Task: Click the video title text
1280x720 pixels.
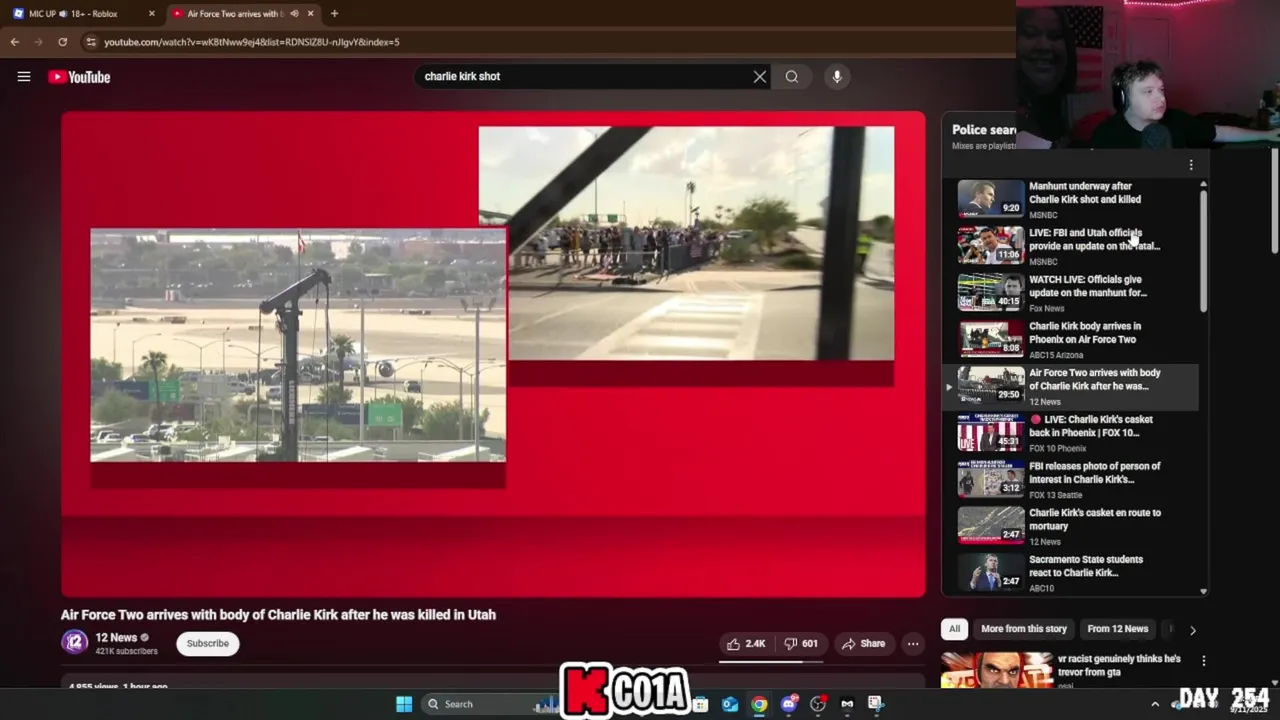Action: coord(278,615)
